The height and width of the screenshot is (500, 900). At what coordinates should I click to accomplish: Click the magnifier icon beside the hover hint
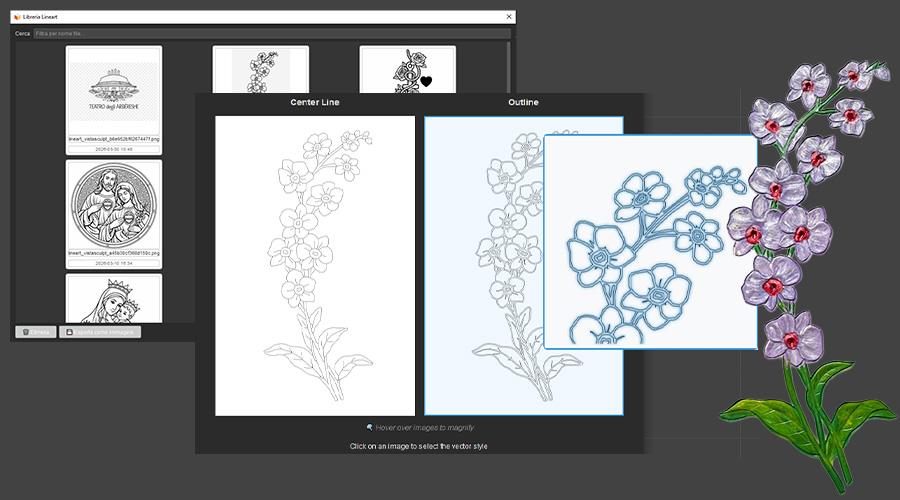point(370,427)
